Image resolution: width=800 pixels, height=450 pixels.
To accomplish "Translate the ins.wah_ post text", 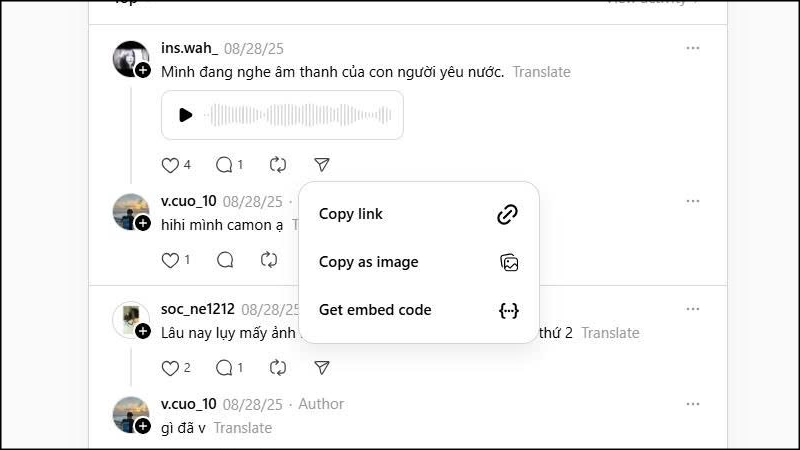I will coord(541,72).
